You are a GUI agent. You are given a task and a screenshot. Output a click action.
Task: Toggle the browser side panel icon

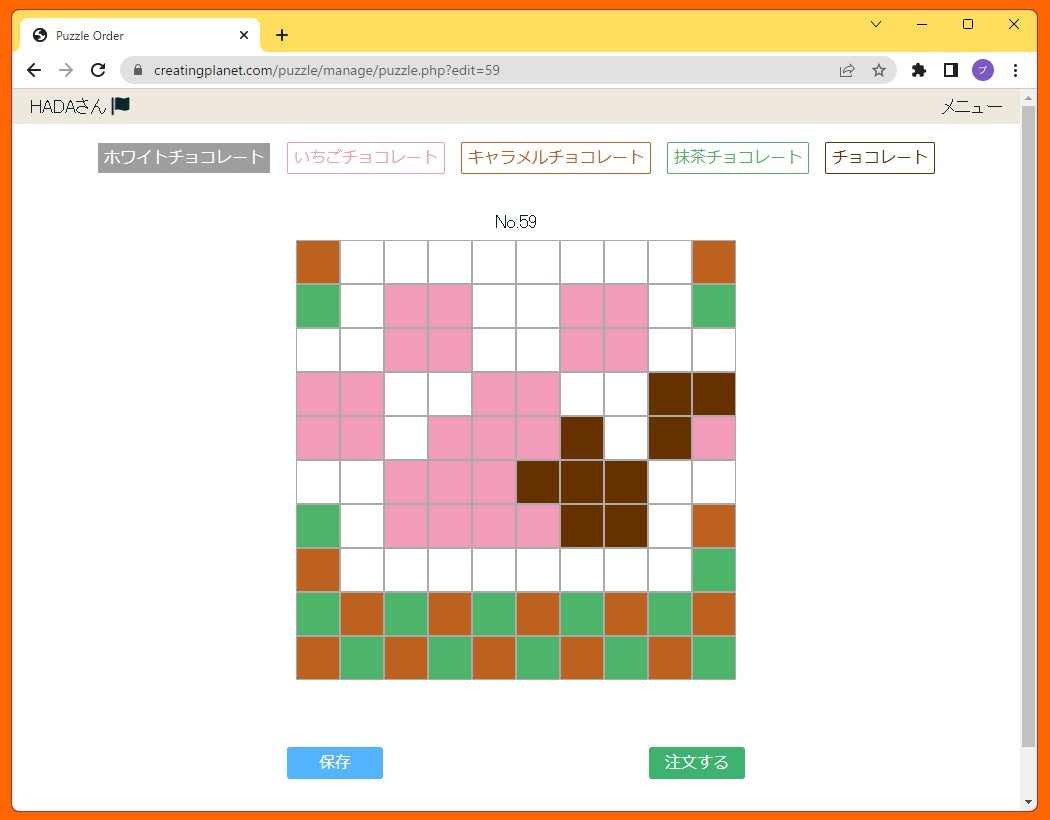(951, 70)
